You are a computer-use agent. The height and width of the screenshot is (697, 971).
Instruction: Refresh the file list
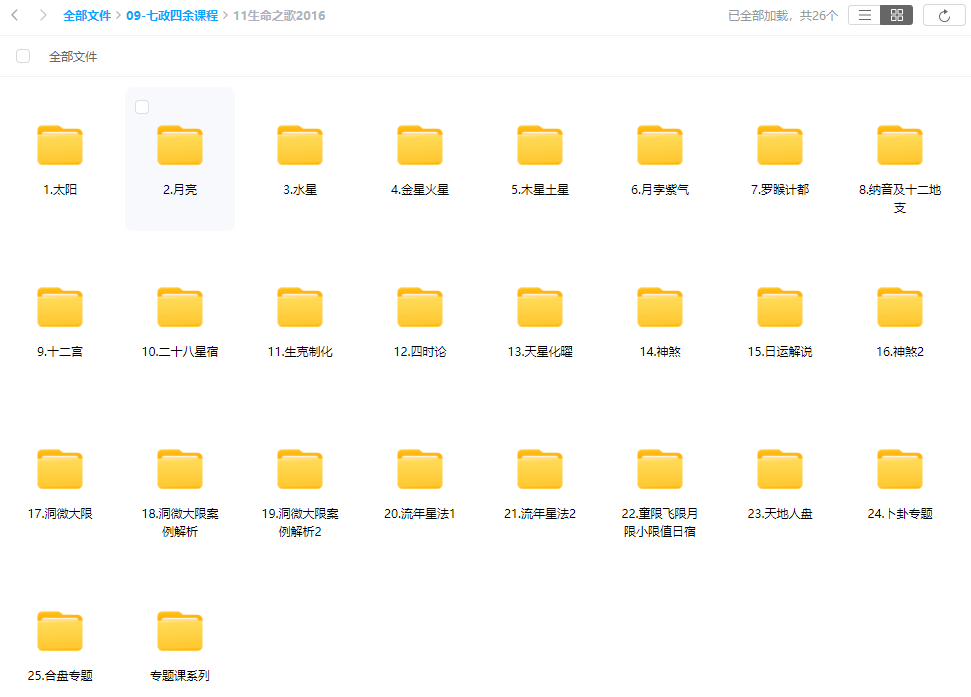pos(944,15)
